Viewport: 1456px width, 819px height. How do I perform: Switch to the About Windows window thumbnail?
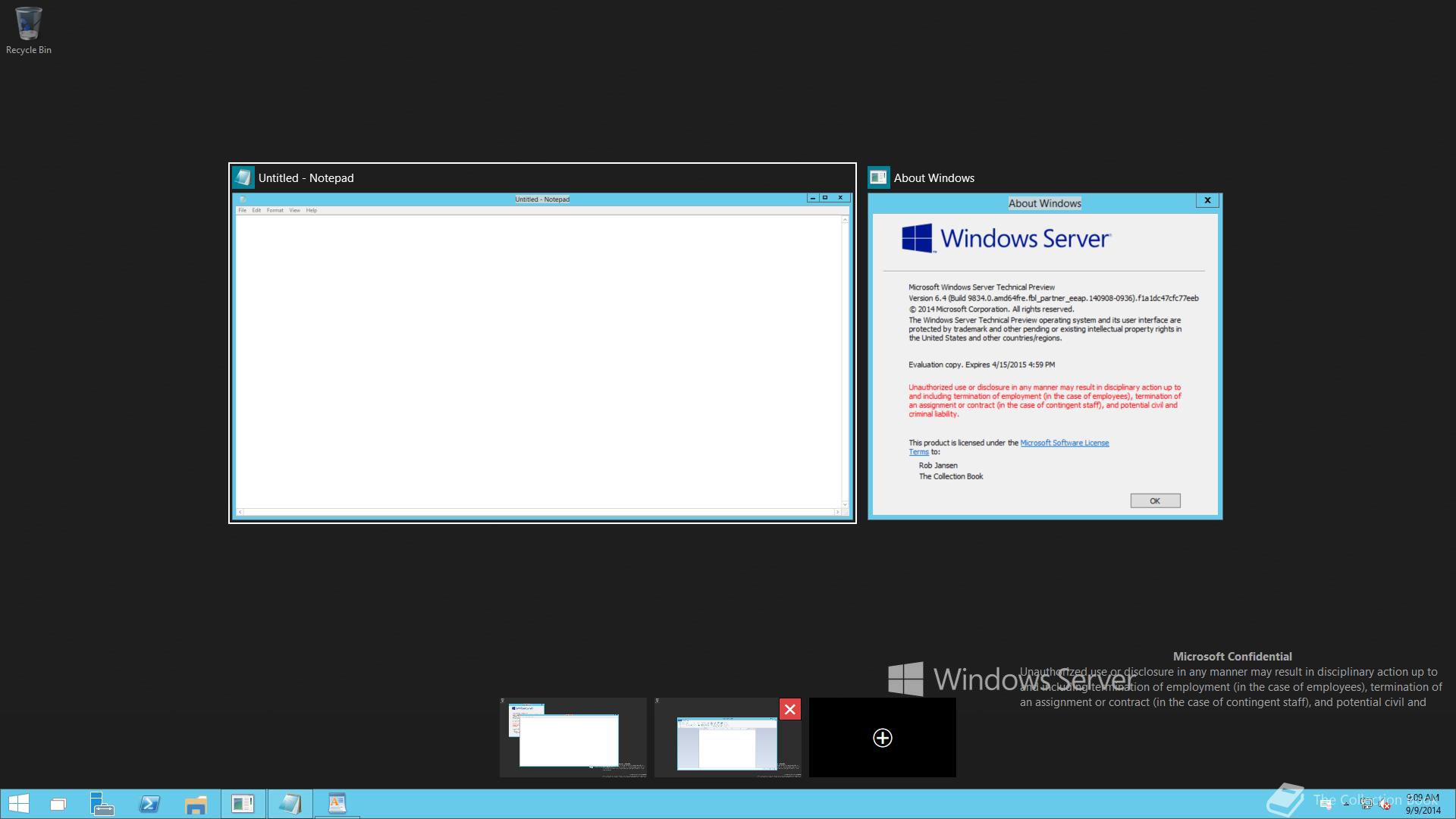1045,343
